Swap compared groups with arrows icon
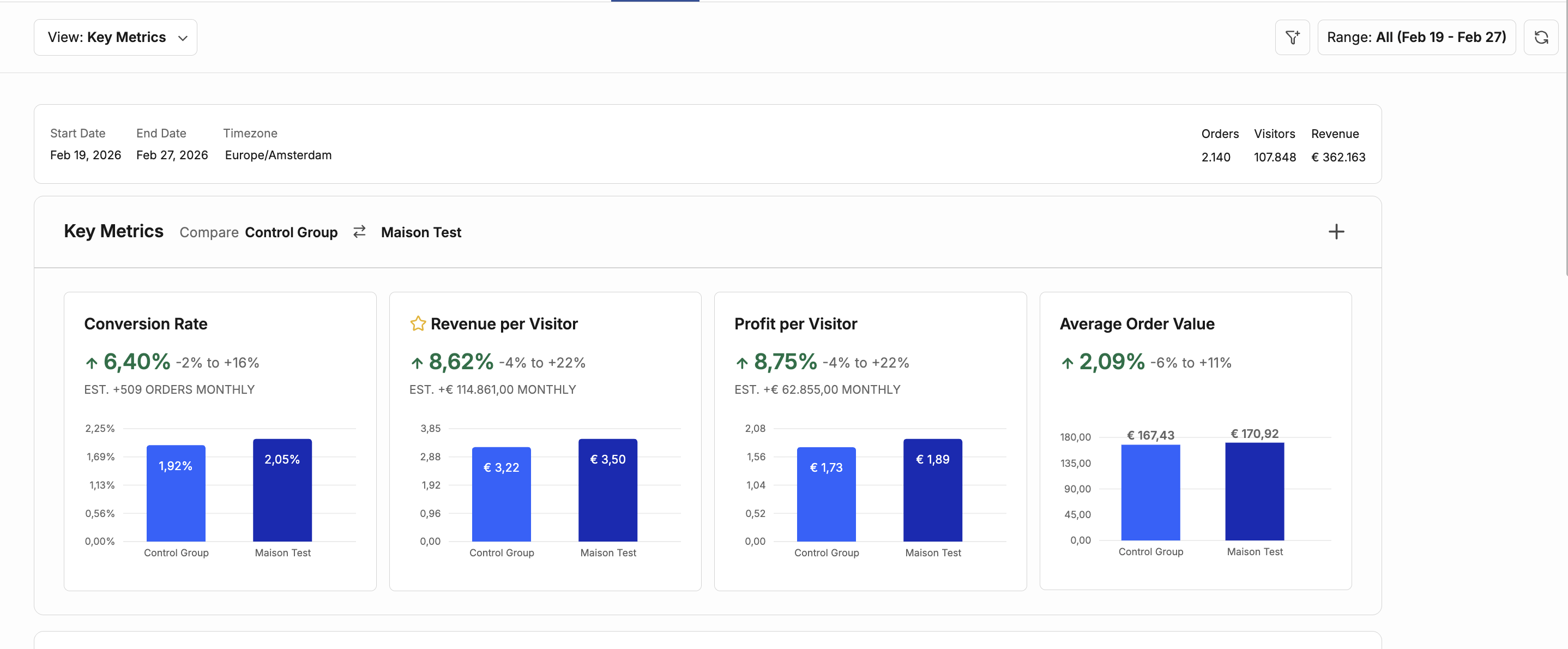The height and width of the screenshot is (649, 1568). [359, 232]
